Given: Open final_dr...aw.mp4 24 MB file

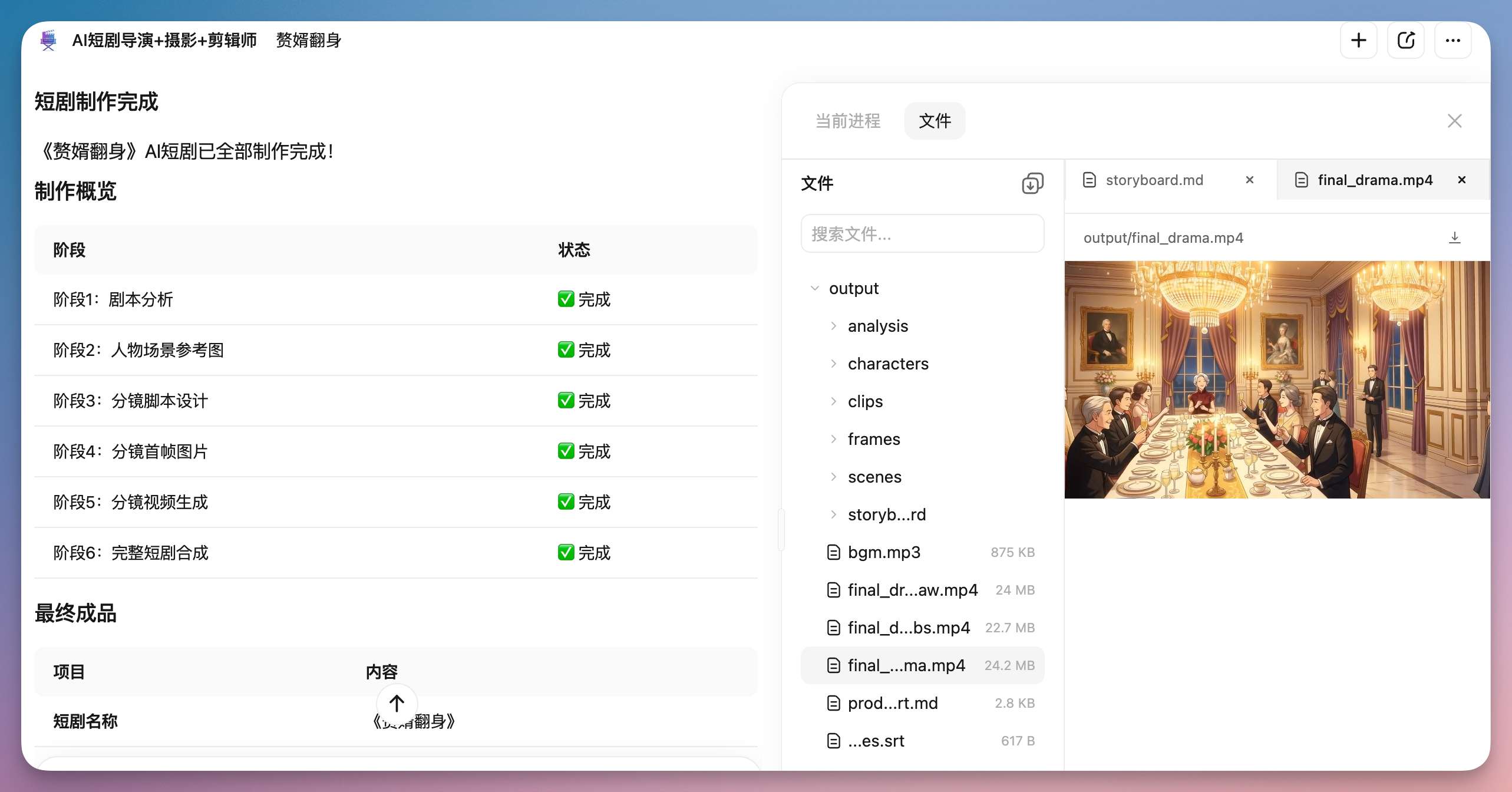Looking at the screenshot, I should [923, 590].
